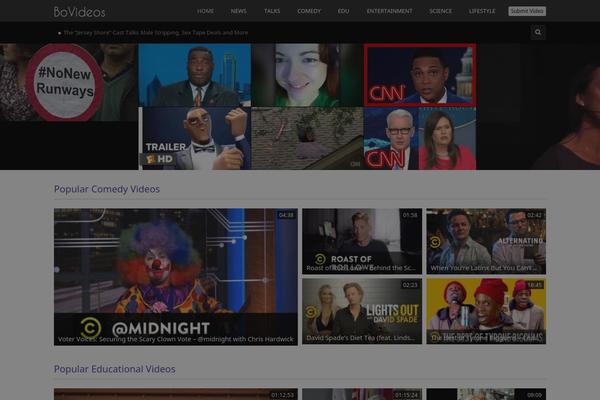This screenshot has height=400, width=600.
Task: Play the @midnight Scary Clown Vote video
Action: tap(176, 277)
